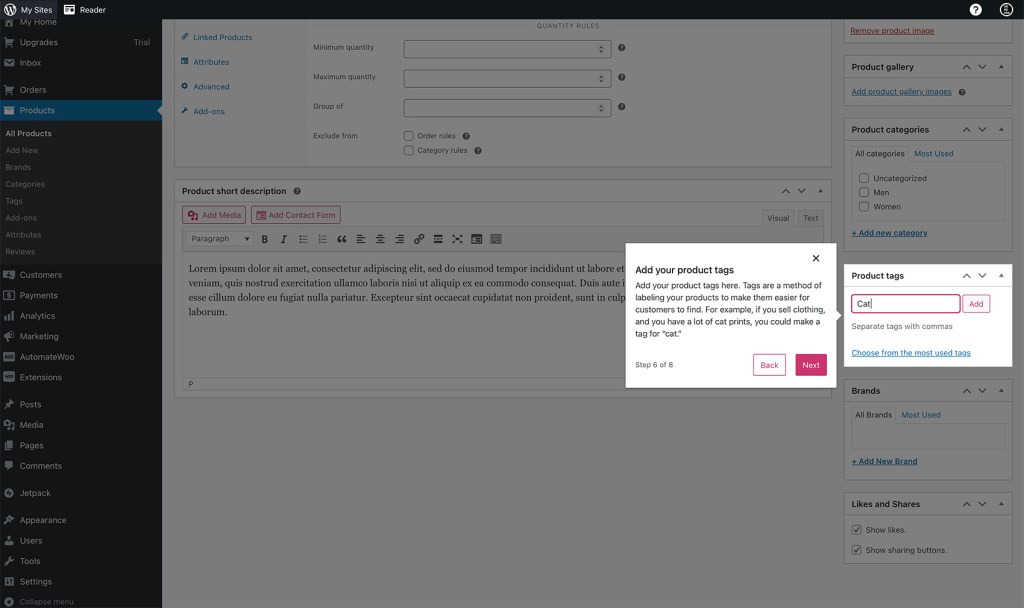Enable the Category rules checkbox
This screenshot has width=1024, height=608.
coord(409,150)
